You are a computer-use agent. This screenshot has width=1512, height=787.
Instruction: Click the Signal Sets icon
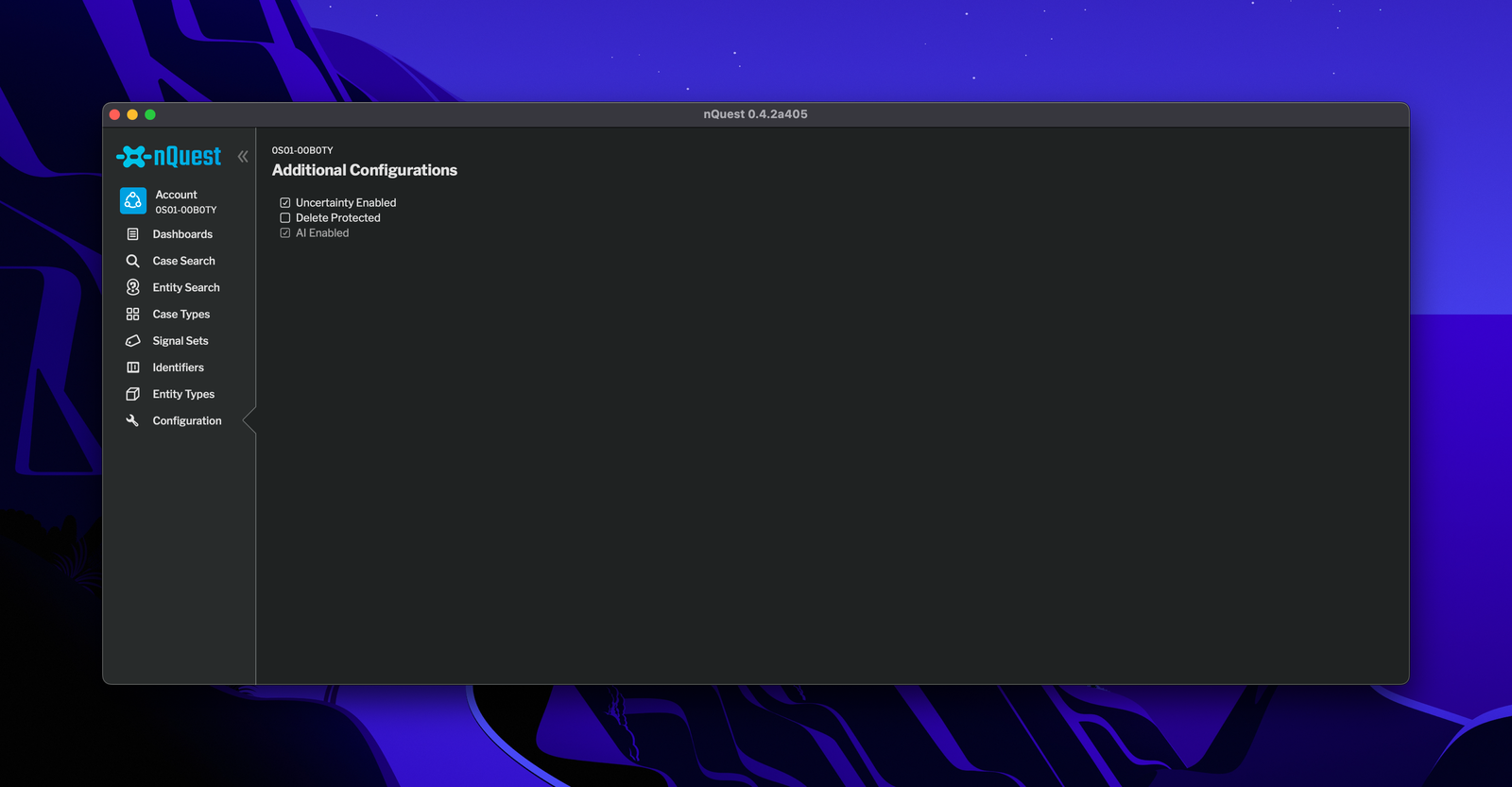[x=133, y=341]
